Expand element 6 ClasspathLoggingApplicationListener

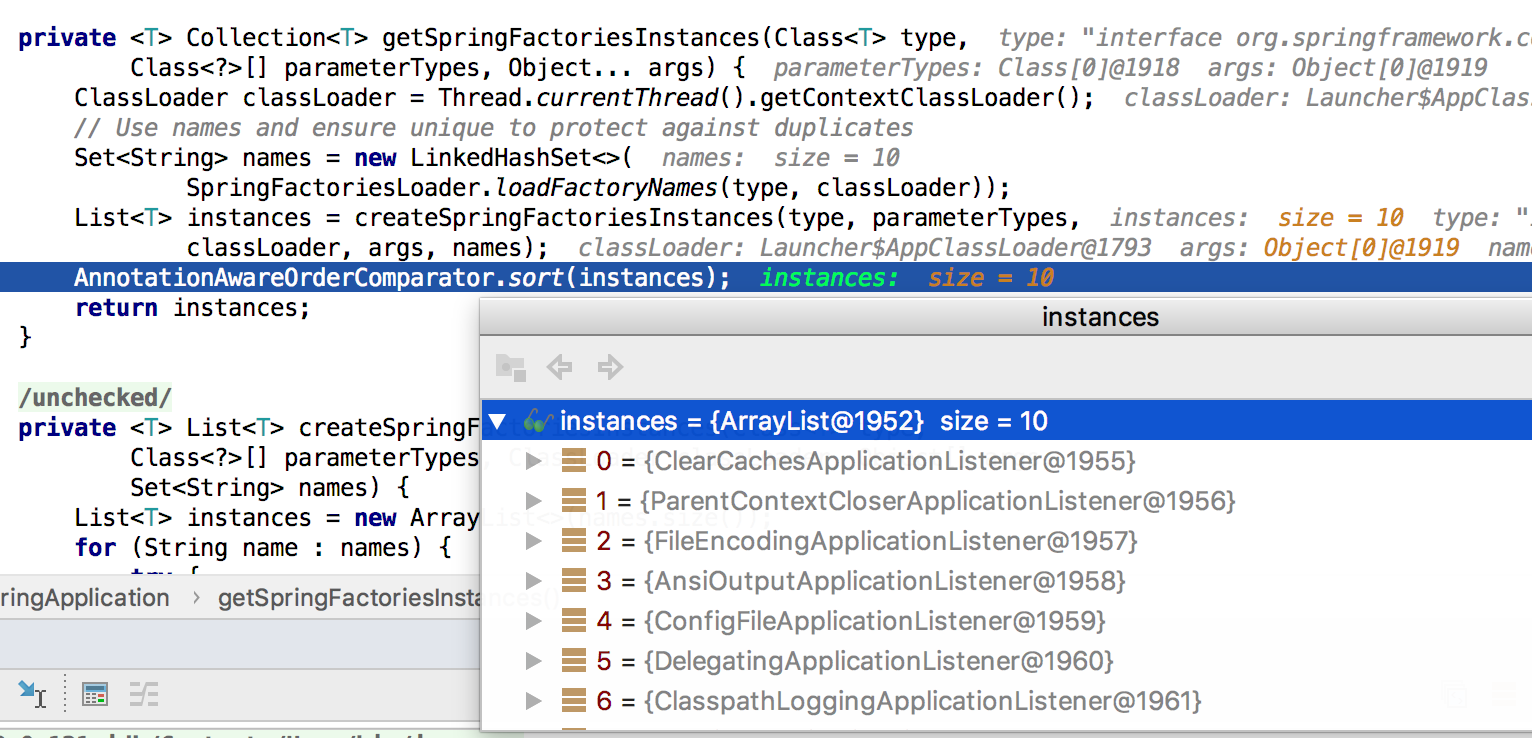pyautogui.click(x=534, y=701)
